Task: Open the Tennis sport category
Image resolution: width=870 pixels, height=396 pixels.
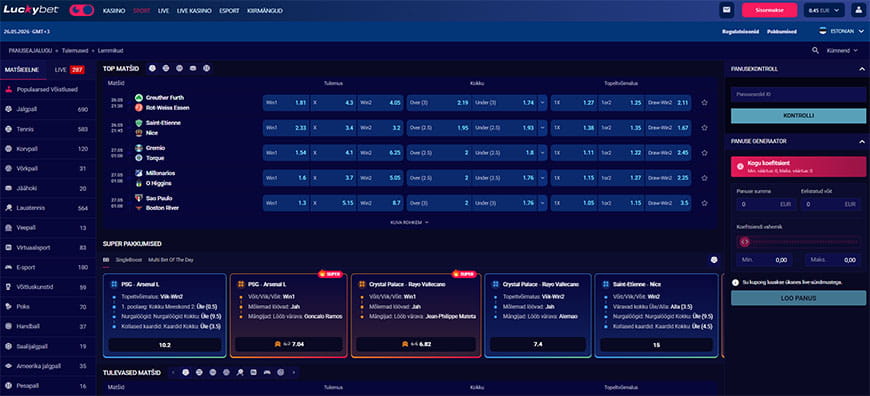Action: (x=48, y=129)
